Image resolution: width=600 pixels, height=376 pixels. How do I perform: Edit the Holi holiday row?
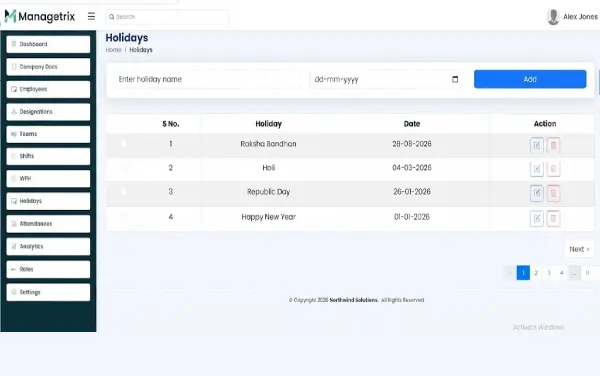pyautogui.click(x=536, y=169)
